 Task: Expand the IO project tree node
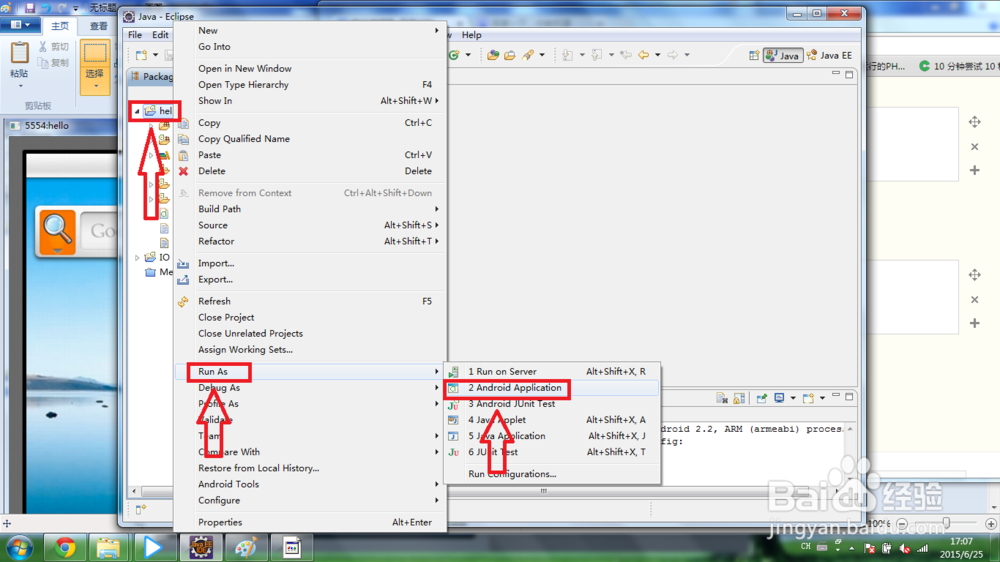pyautogui.click(x=136, y=258)
